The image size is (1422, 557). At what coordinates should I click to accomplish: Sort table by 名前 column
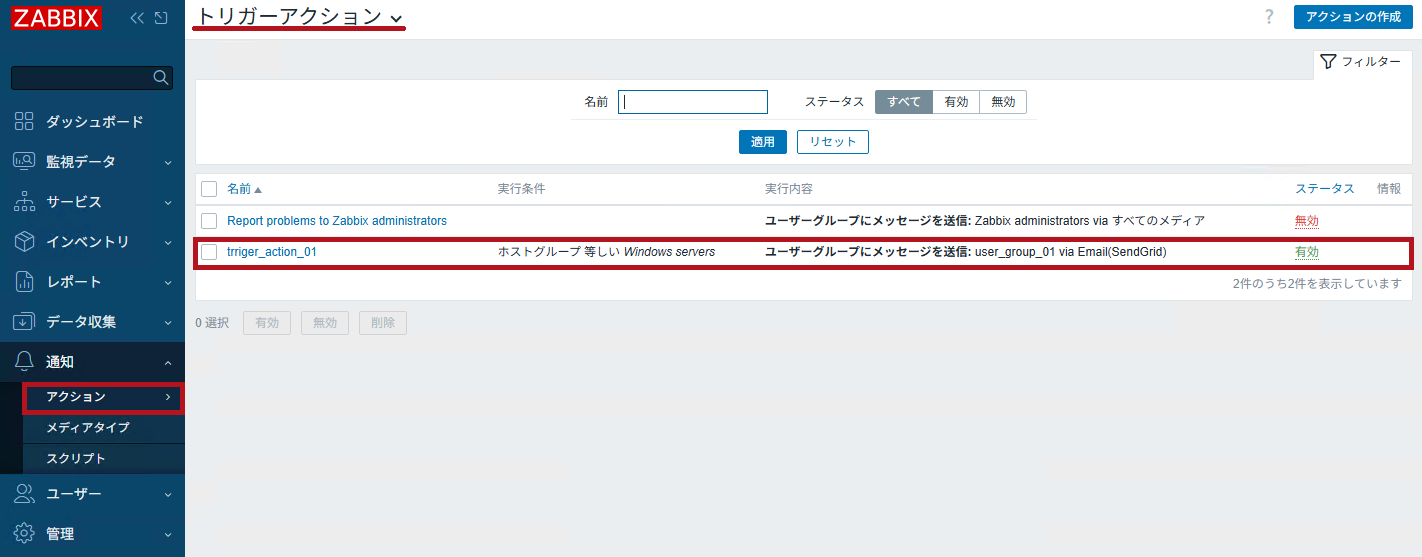point(244,189)
